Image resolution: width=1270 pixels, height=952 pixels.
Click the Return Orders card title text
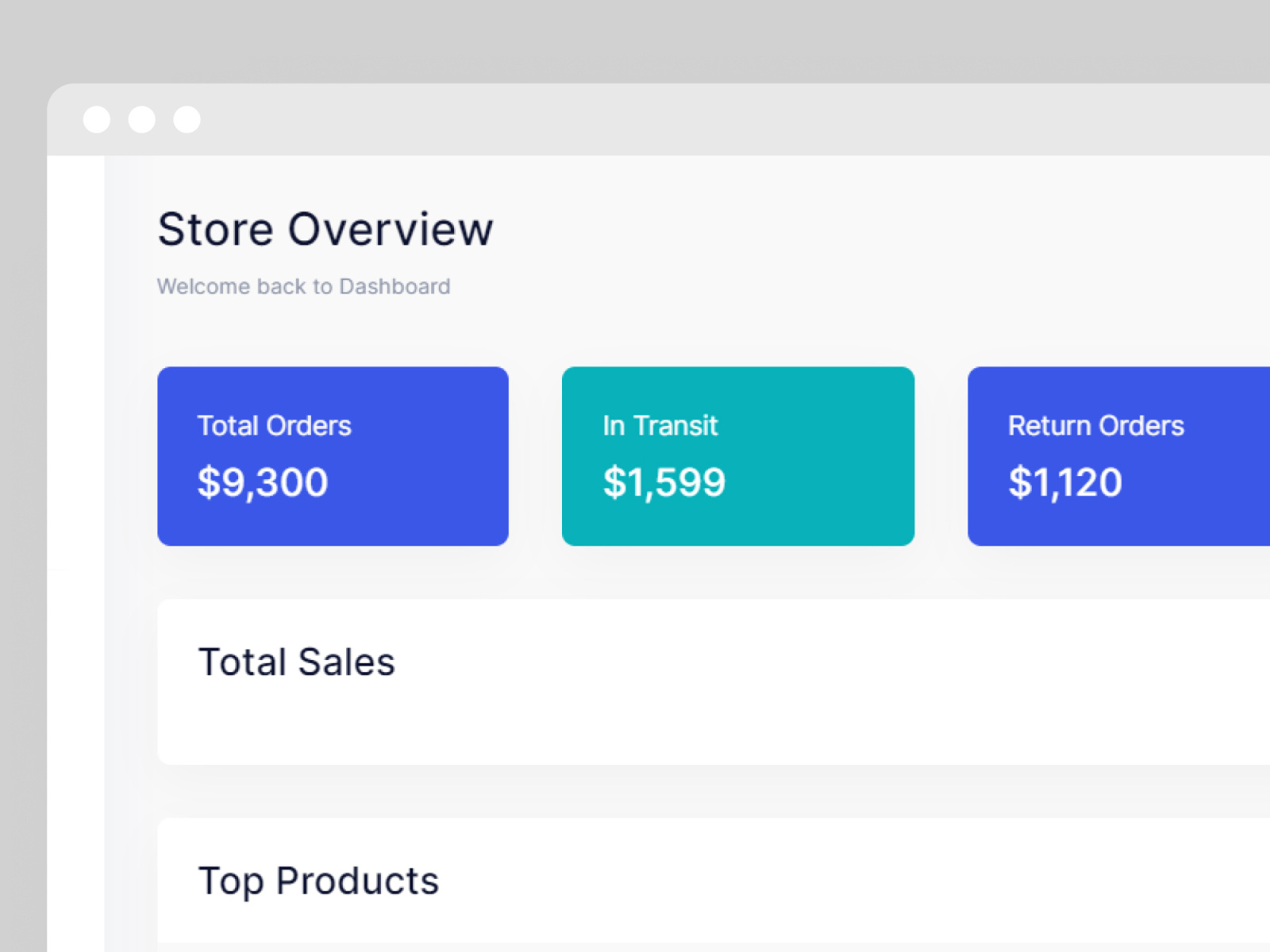coord(1095,426)
